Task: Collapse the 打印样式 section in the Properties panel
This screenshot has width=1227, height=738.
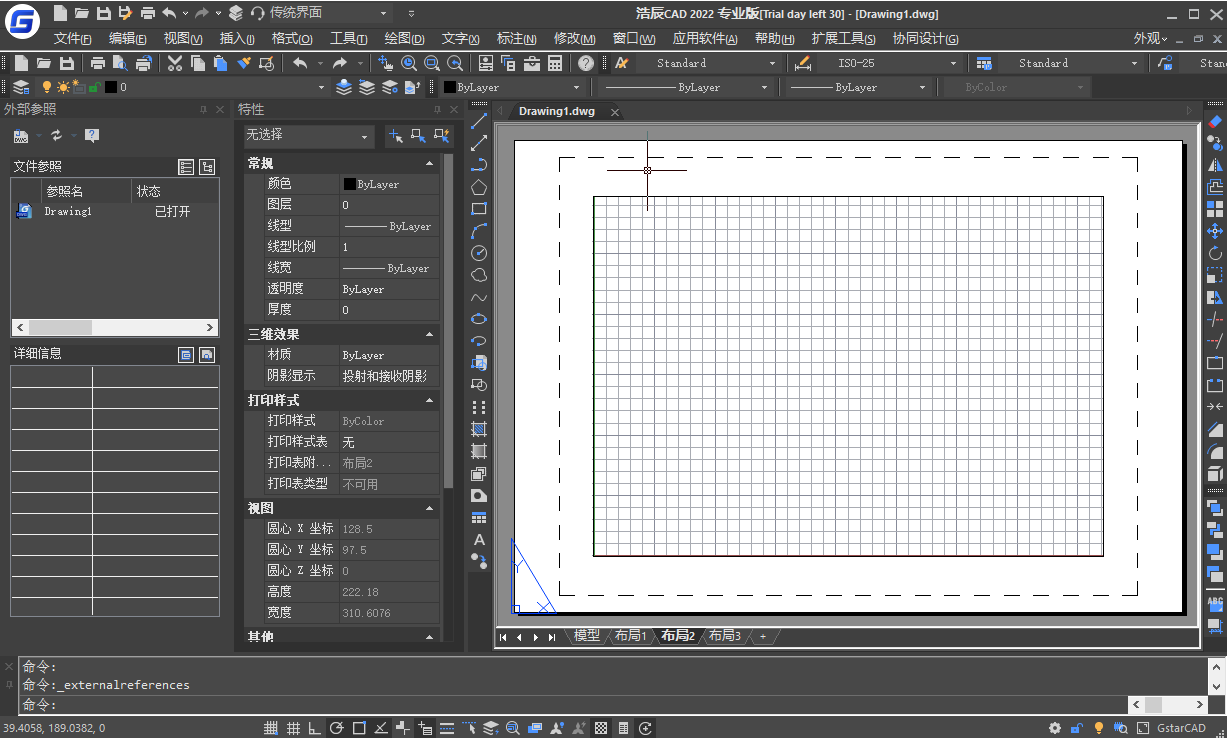Action: point(429,399)
